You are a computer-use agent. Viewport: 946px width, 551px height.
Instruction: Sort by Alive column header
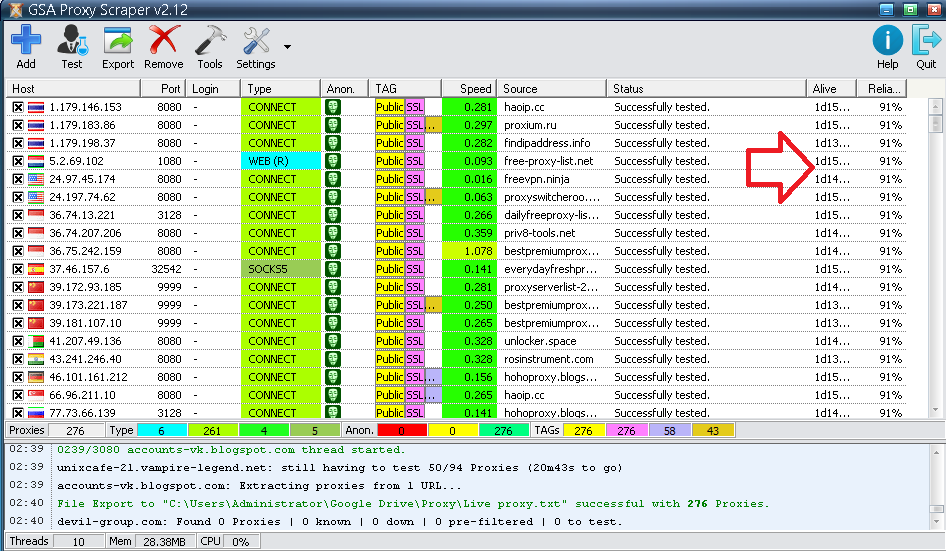click(831, 89)
